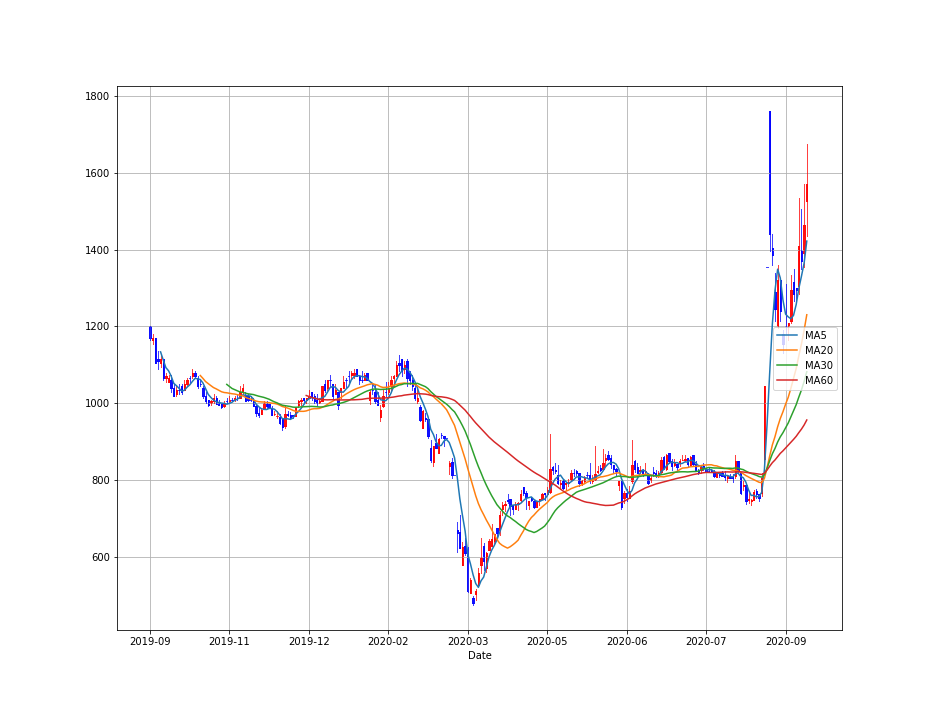Screen dimensions: 936x720
Task: Click the 2019-12 x-axis label
Action: pyautogui.click(x=309, y=642)
